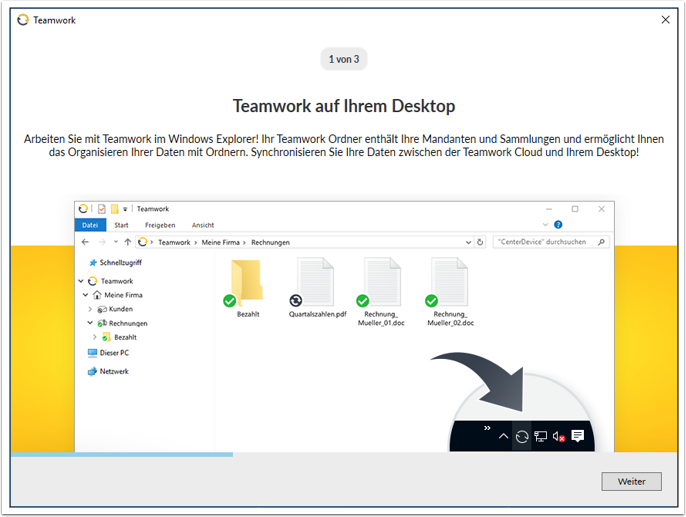Viewport: 686px width, 517px height.
Task: Open the address bar history dropdown
Action: pyautogui.click(x=468, y=242)
